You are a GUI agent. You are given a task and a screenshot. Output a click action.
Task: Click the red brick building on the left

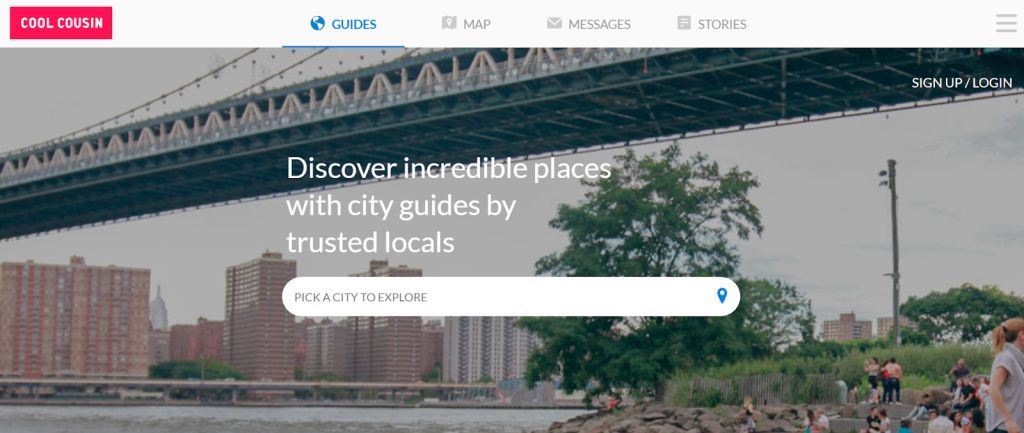pyautogui.click(x=74, y=317)
